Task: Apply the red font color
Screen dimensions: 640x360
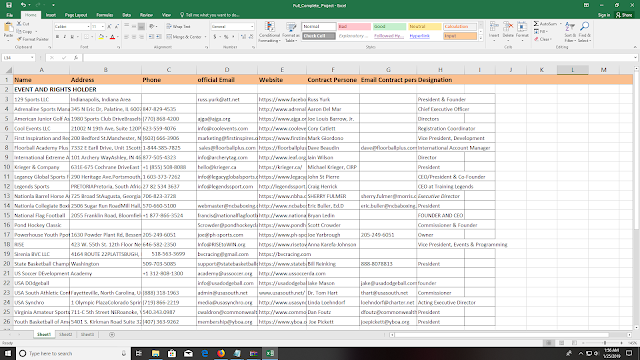Action: (x=113, y=37)
